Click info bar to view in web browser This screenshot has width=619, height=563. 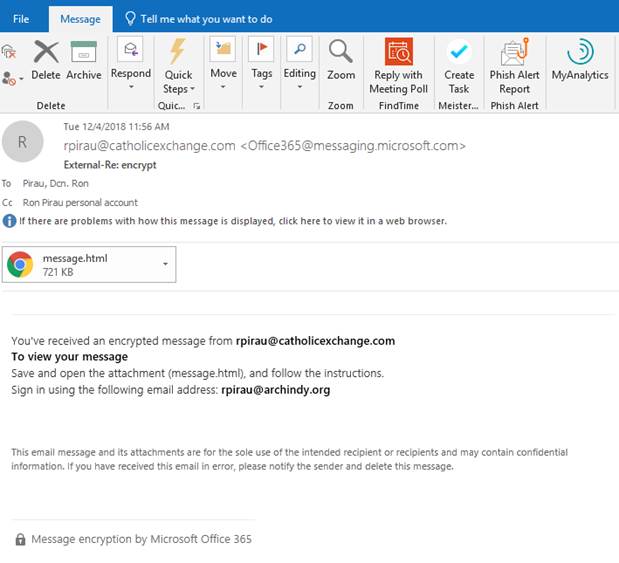232,221
